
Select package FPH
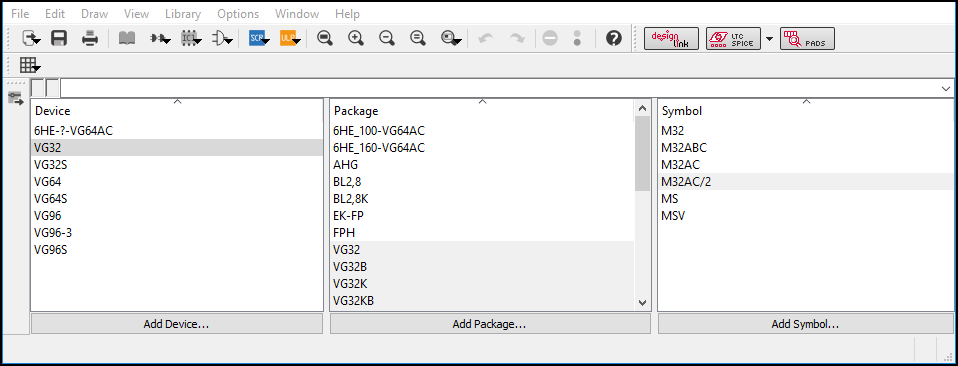[482, 233]
